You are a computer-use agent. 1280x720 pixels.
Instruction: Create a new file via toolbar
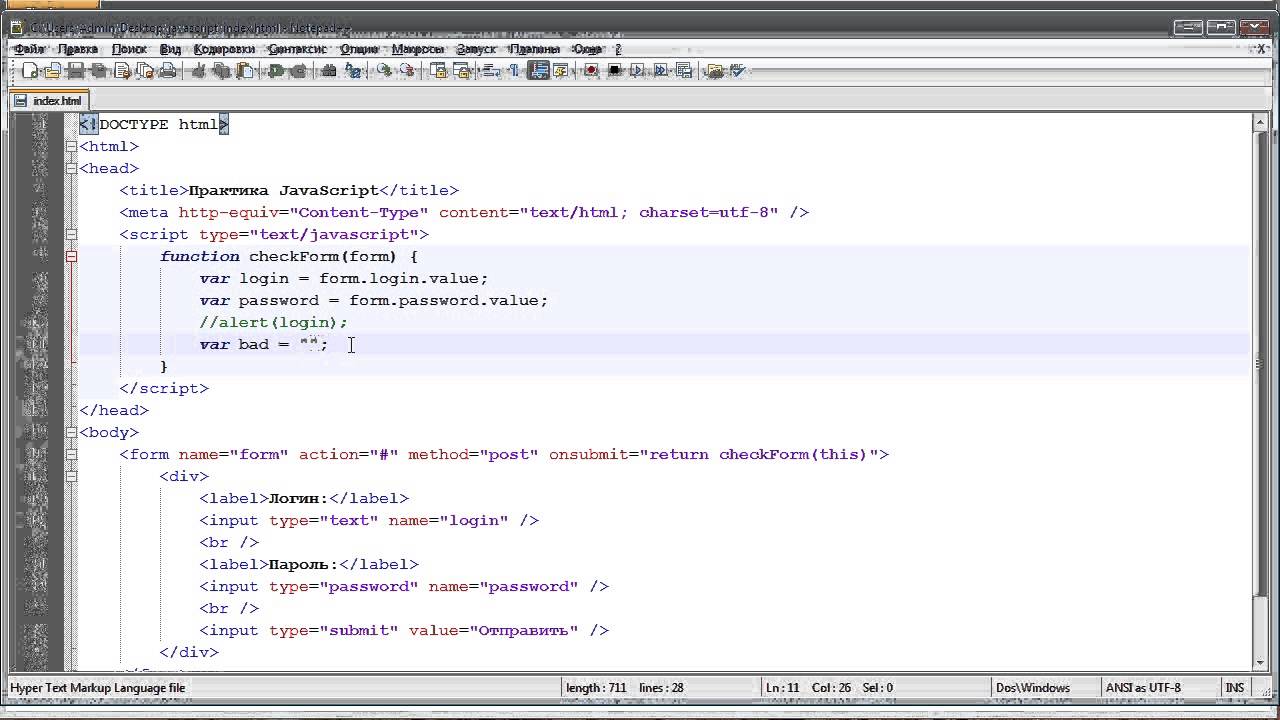pos(30,71)
